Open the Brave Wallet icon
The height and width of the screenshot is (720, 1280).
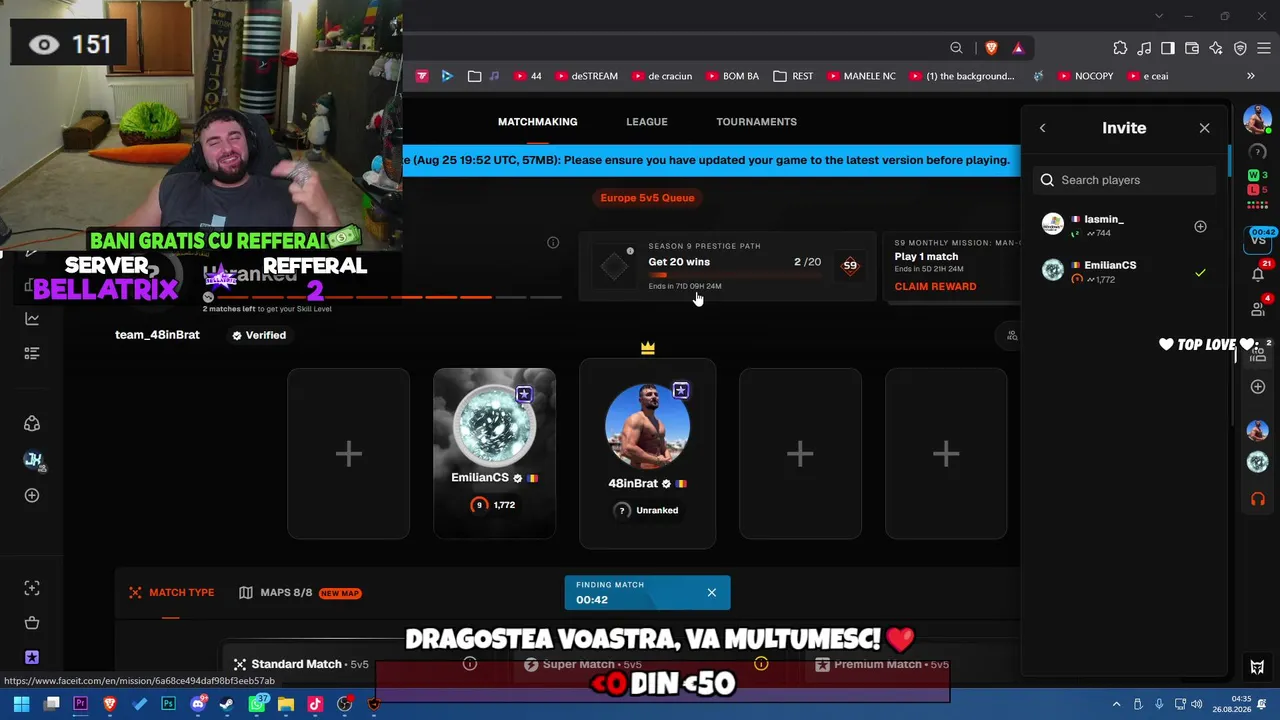(x=1192, y=48)
